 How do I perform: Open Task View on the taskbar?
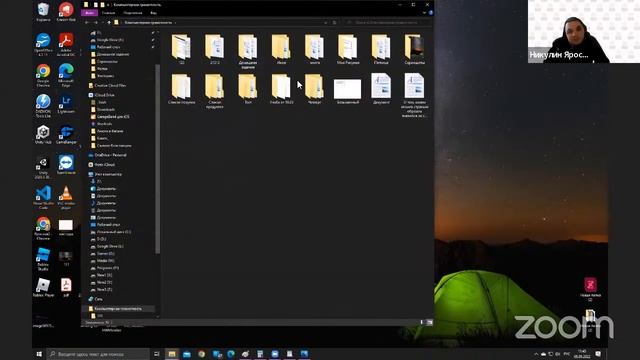(157, 354)
